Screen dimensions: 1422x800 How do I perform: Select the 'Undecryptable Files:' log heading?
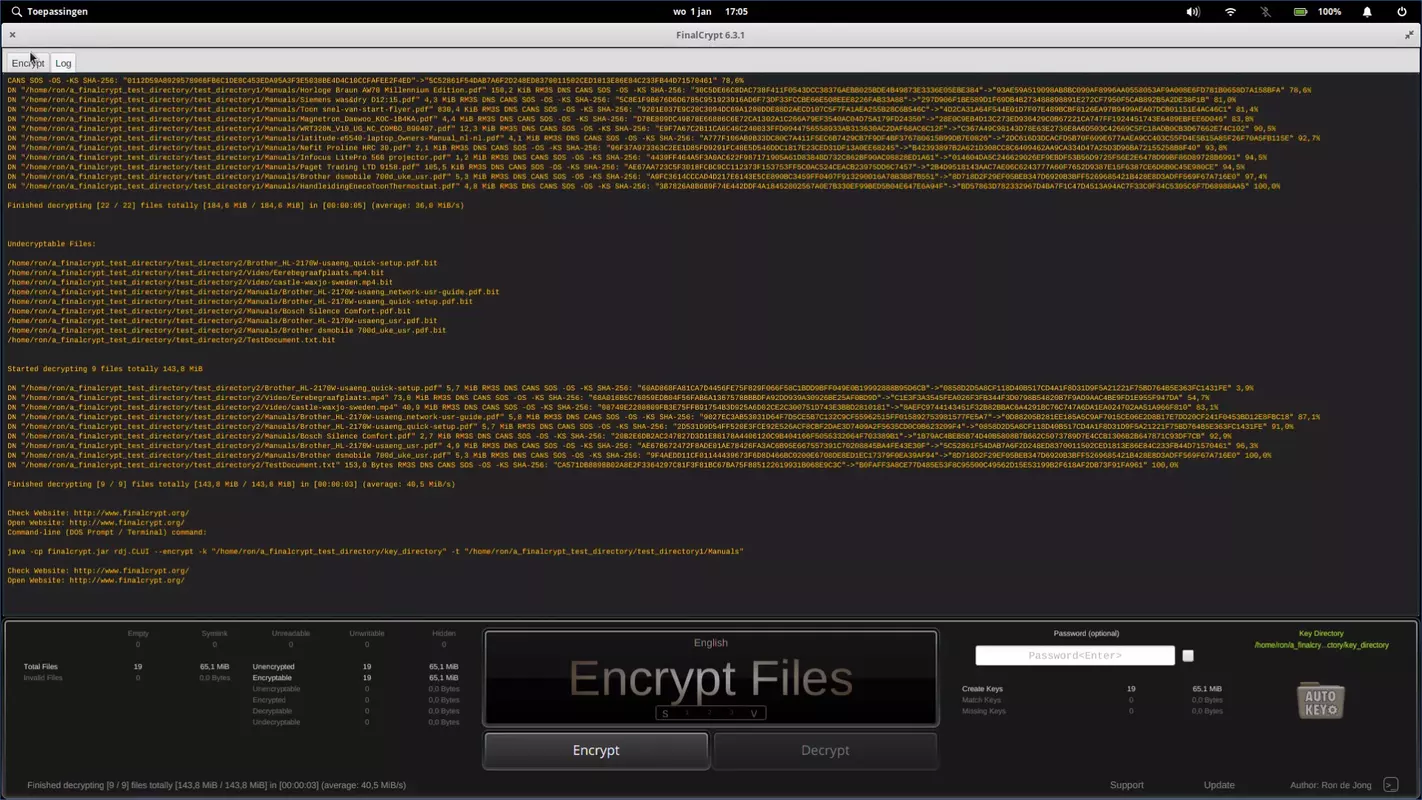[52, 244]
